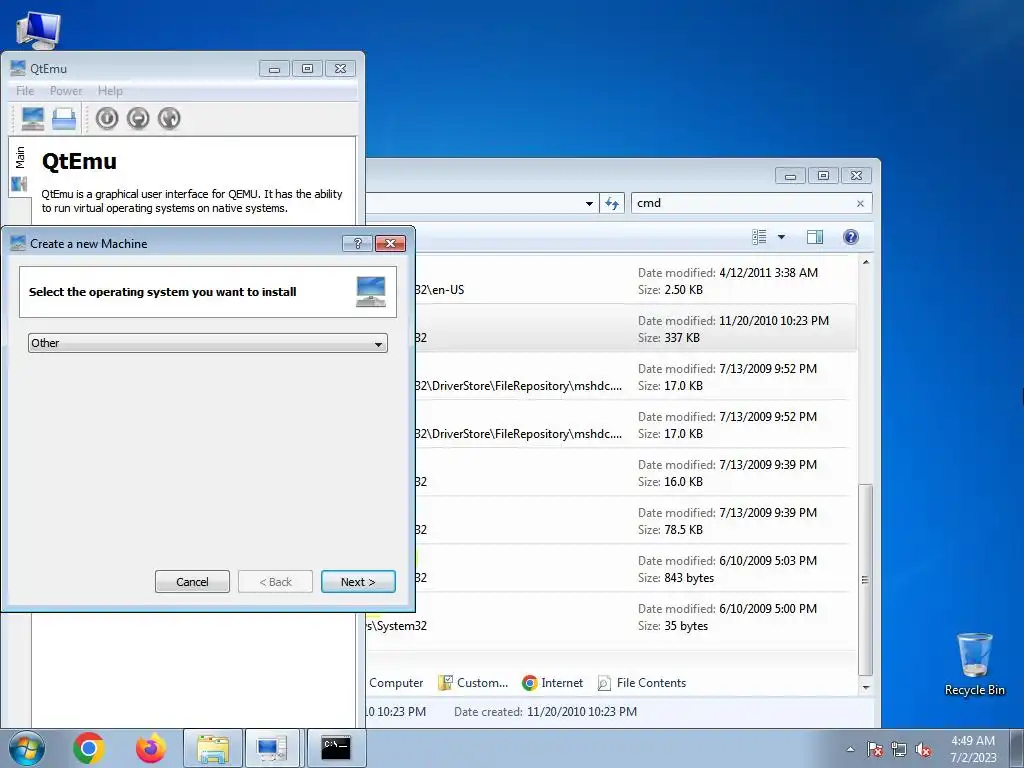Viewport: 1024px width, 768px height.
Task: Click the taskbar clock showing 4:49 AM
Action: click(973, 749)
